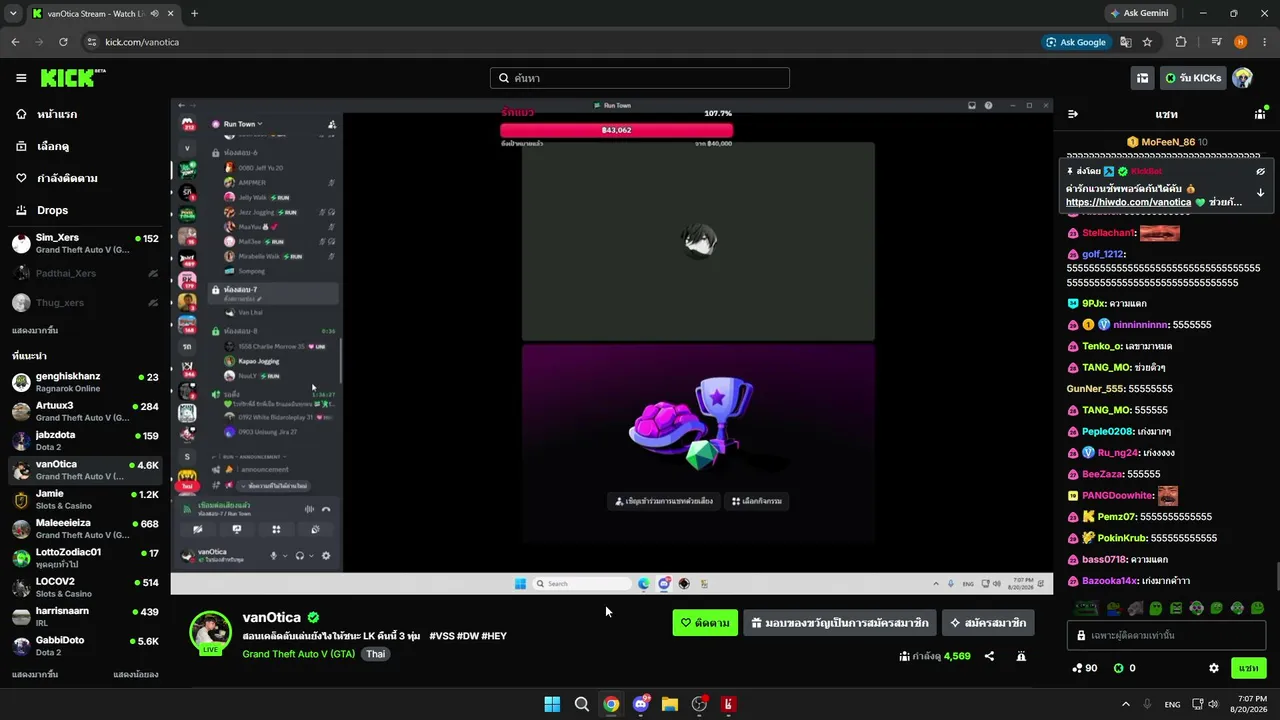Select the announcement channel in Discord
Screen dimensions: 1280x720
265,469
